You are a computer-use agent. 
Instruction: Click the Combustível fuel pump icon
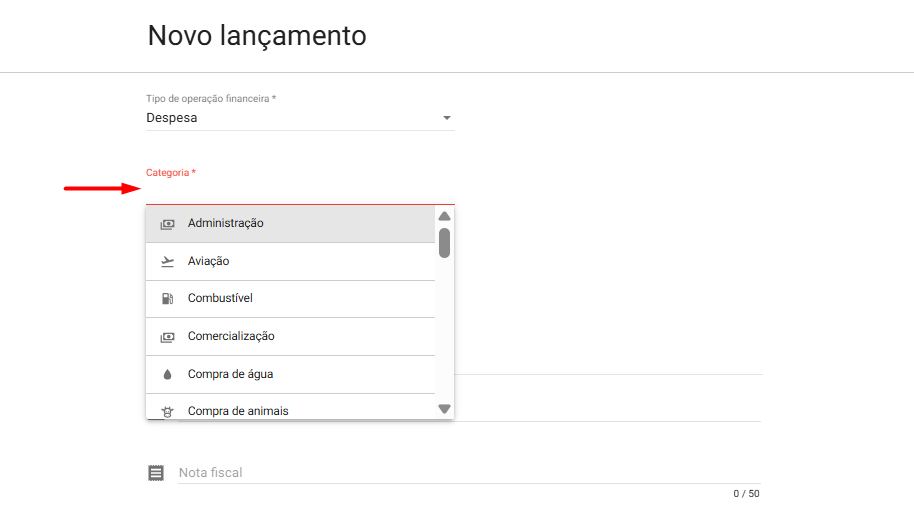coord(167,299)
